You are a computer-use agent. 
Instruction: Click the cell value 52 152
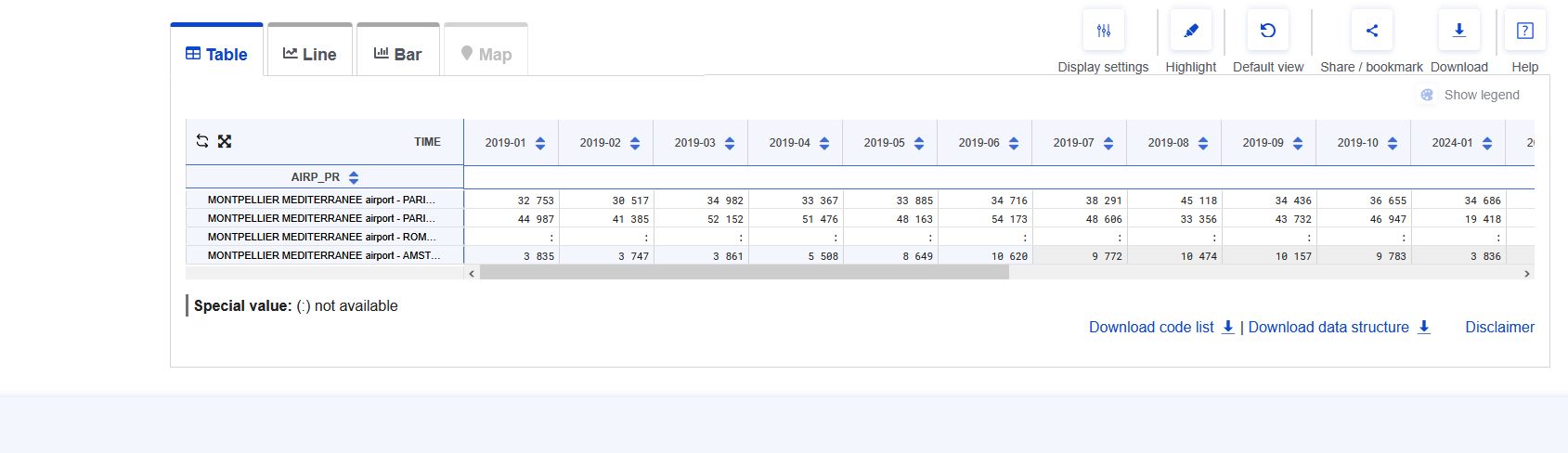(725, 219)
